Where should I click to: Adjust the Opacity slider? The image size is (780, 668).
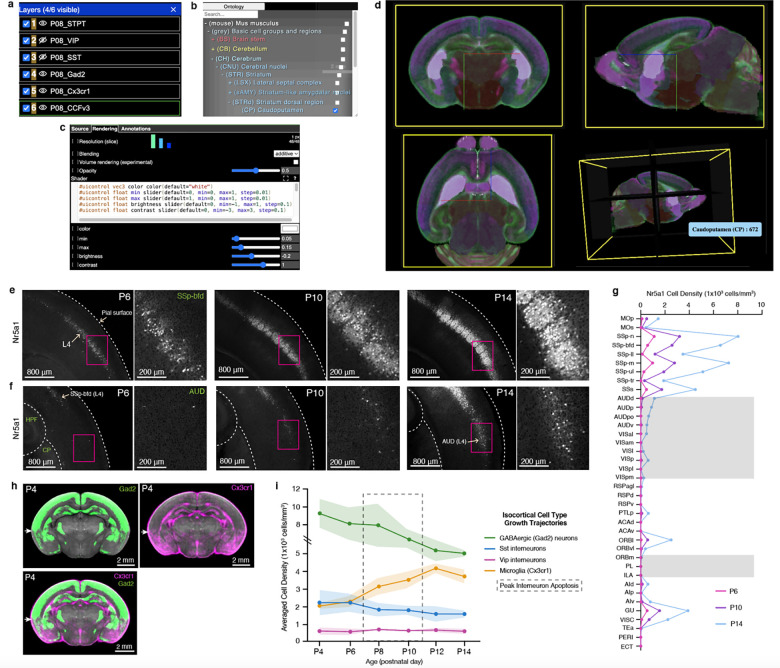pos(256,171)
